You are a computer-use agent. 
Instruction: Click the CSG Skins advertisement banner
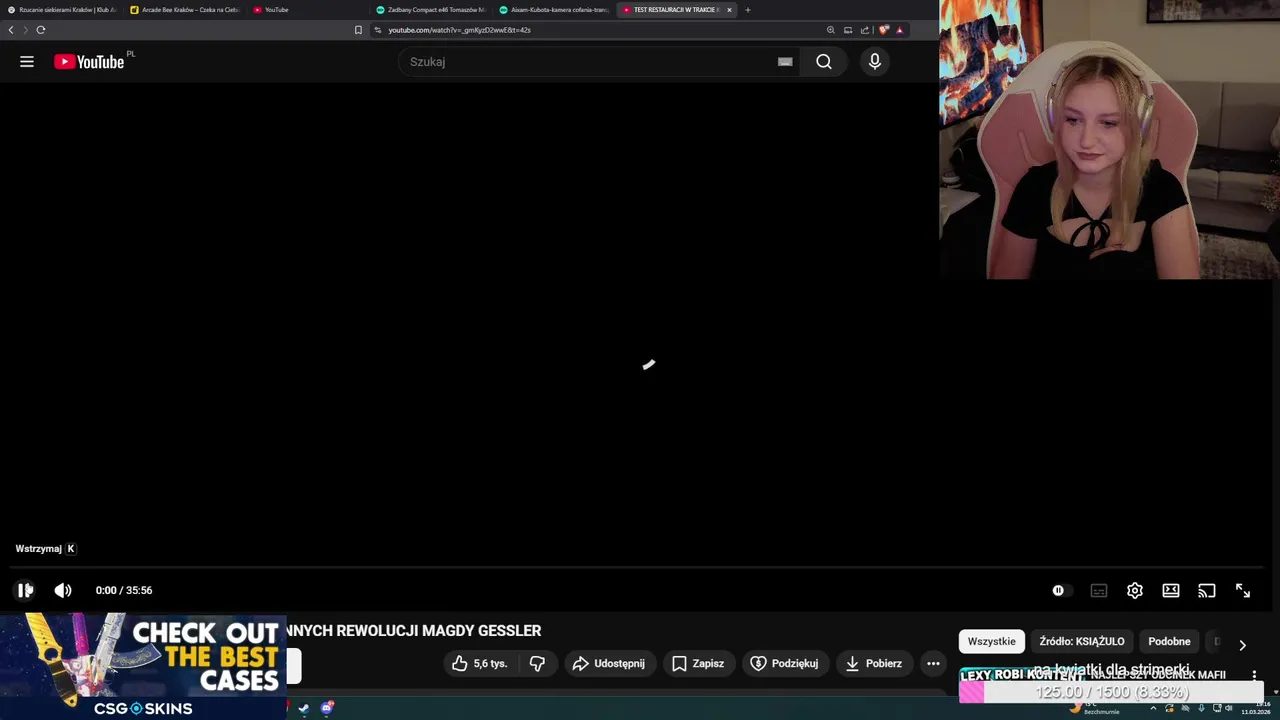pos(143,666)
